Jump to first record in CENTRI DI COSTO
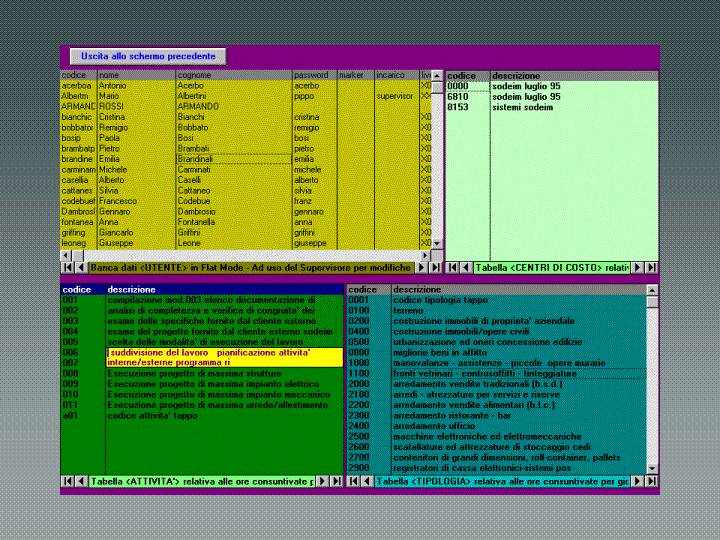Image resolution: width=720 pixels, height=540 pixels. [x=452, y=268]
